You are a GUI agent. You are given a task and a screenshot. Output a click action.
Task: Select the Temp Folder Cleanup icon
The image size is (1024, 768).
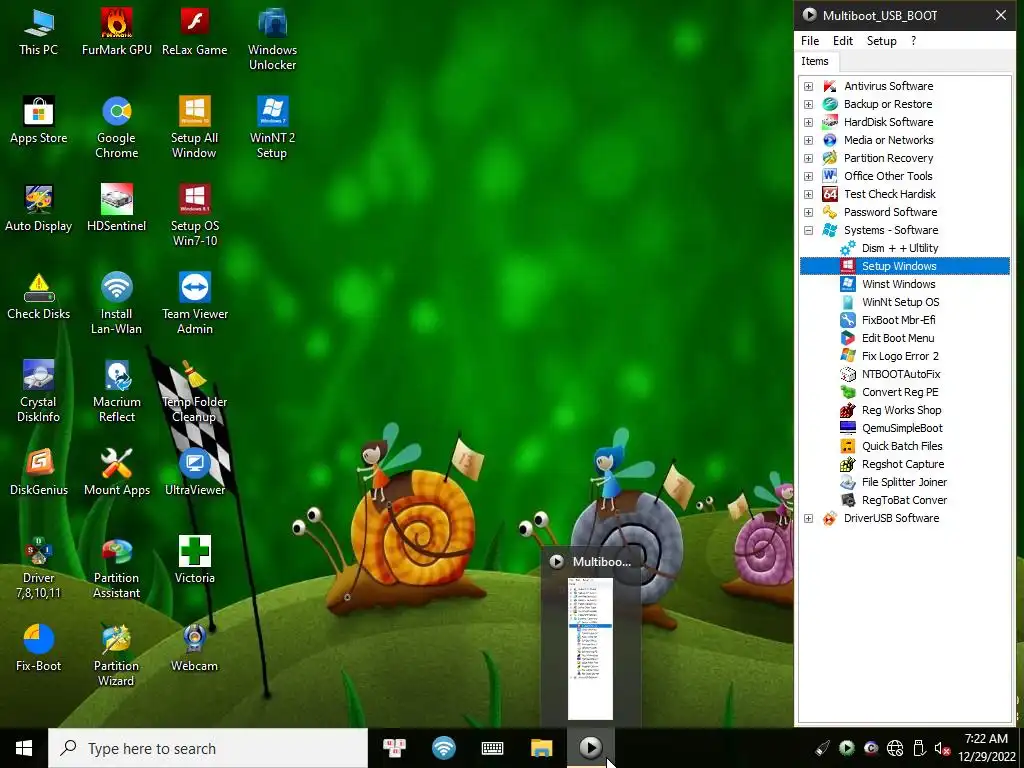tap(195, 392)
